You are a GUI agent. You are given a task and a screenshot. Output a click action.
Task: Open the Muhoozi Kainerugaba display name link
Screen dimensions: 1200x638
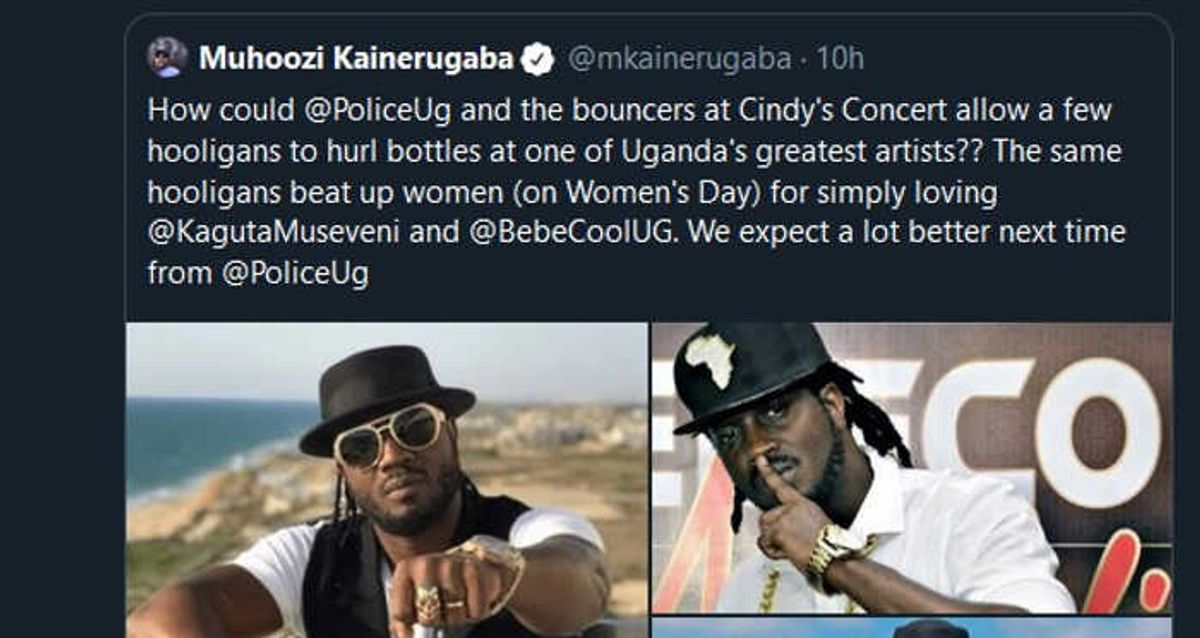[356, 59]
